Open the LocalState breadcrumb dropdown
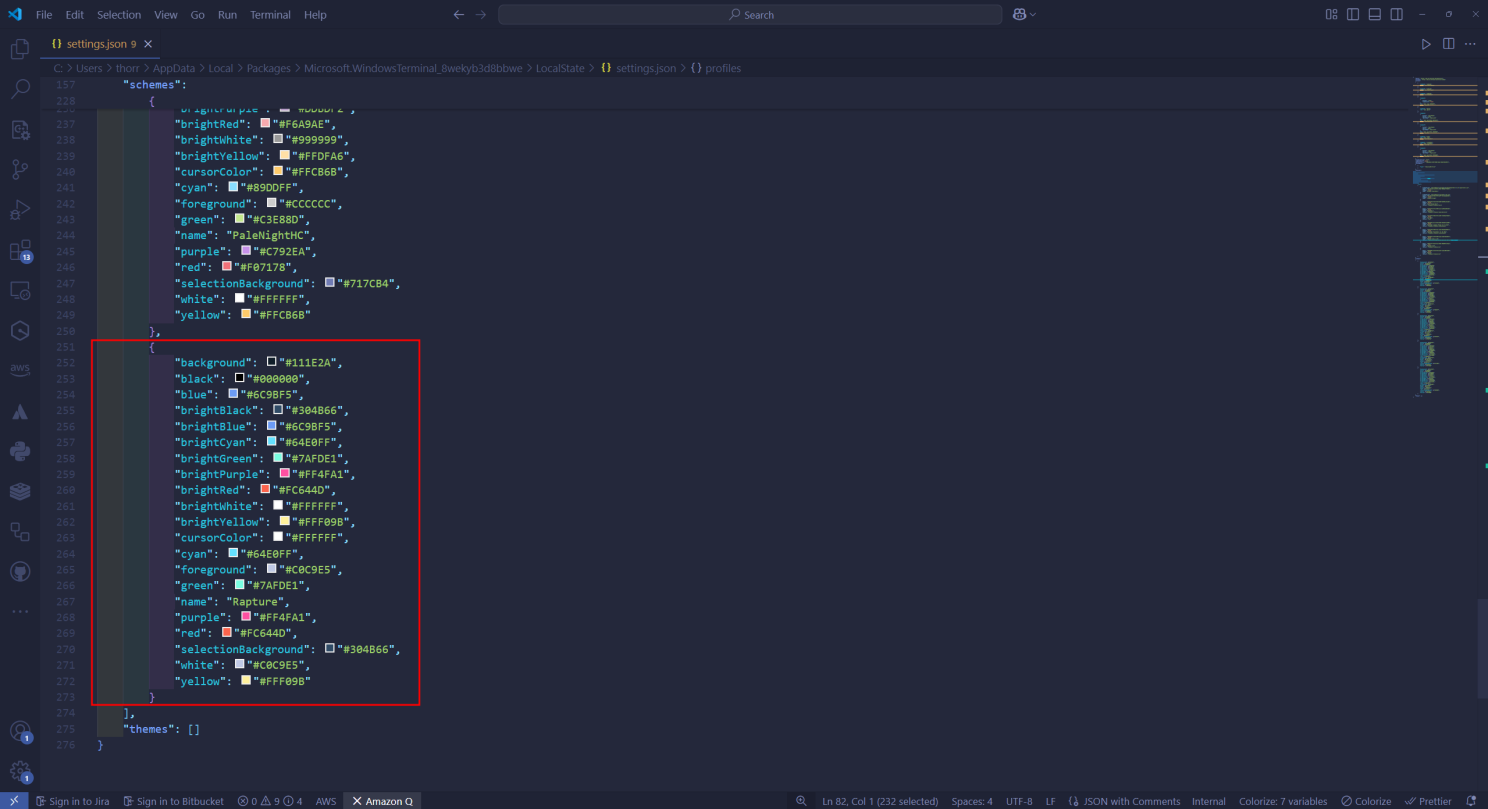1488x809 pixels. 560,68
